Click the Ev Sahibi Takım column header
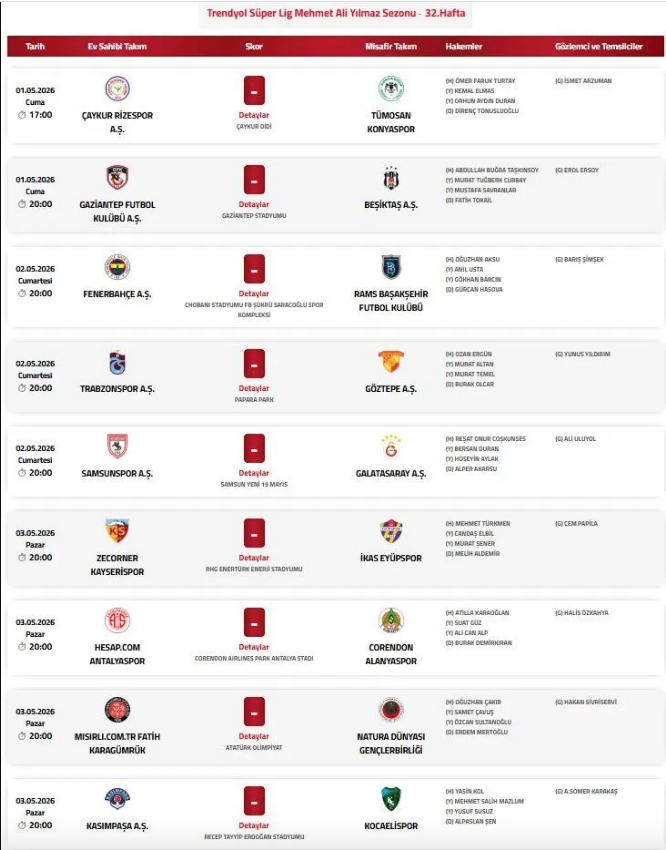This screenshot has width=666, height=850. (117, 46)
